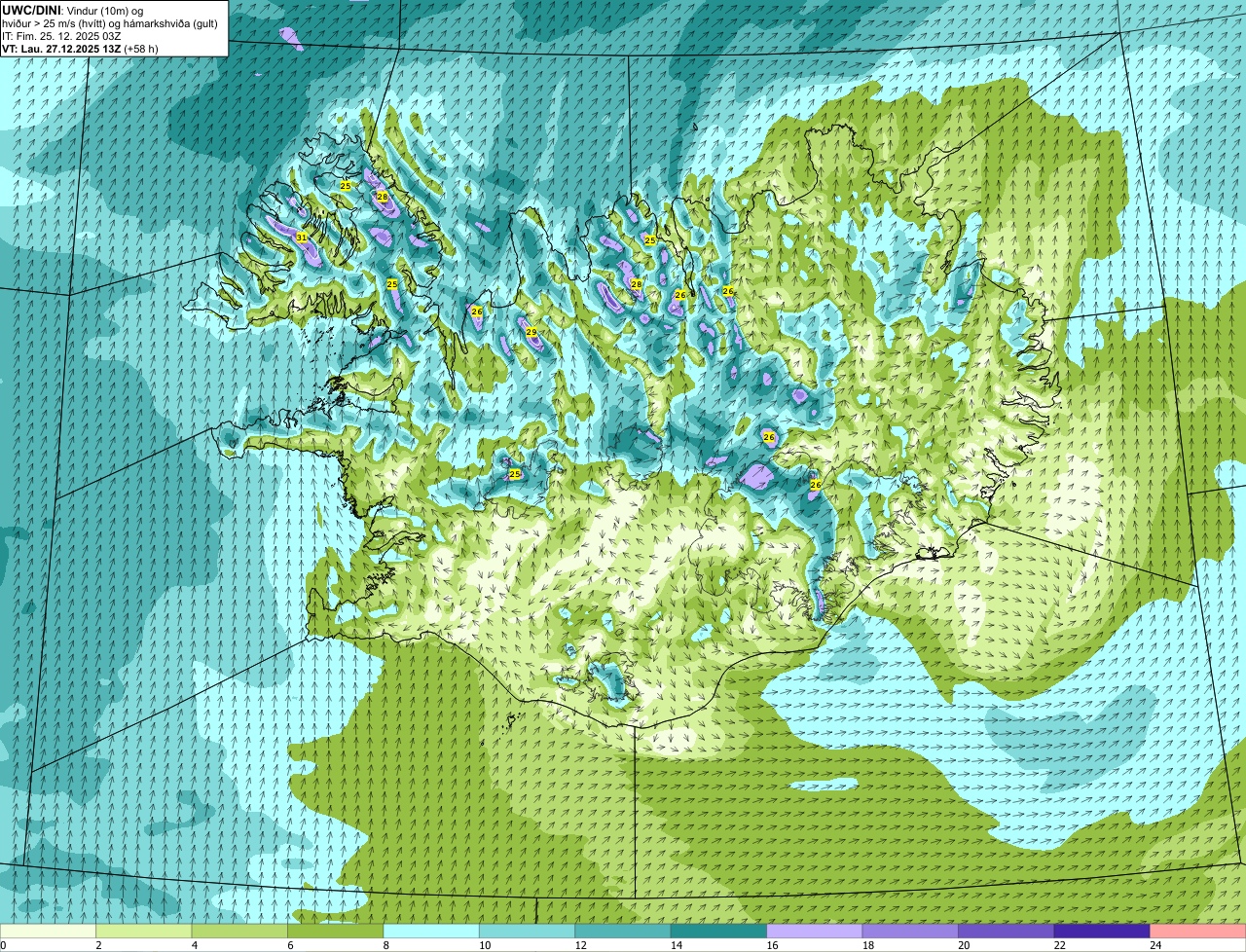1246x952 pixels.
Task: Click the legend scale label '12'
Action: (580, 944)
